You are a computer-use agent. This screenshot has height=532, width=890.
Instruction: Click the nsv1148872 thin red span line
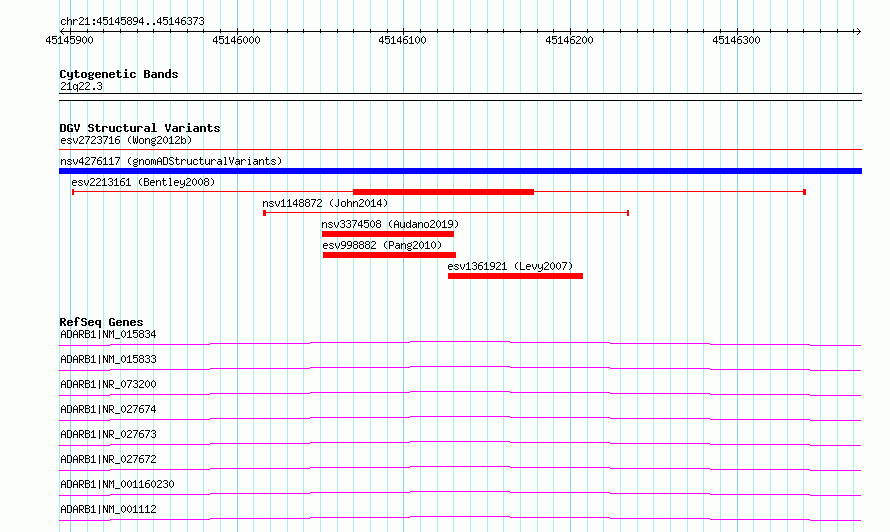click(x=446, y=213)
